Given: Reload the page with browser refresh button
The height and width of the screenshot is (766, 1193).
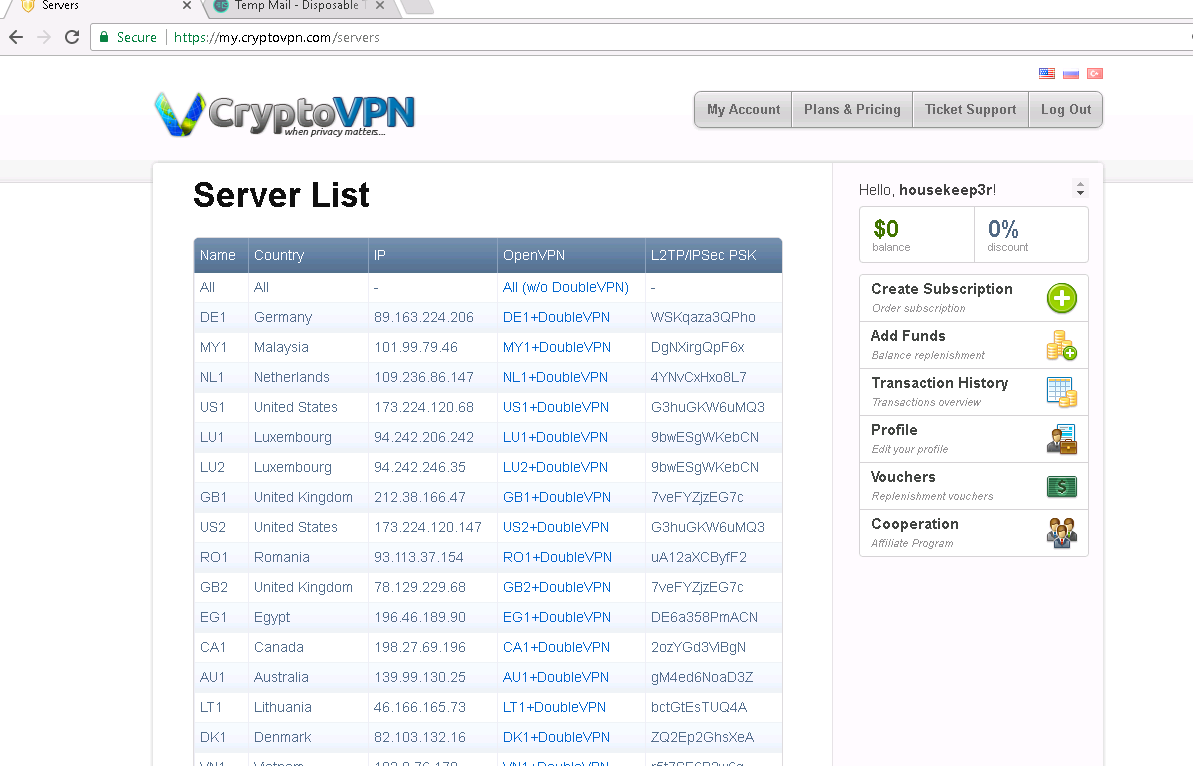Looking at the screenshot, I should click(72, 37).
